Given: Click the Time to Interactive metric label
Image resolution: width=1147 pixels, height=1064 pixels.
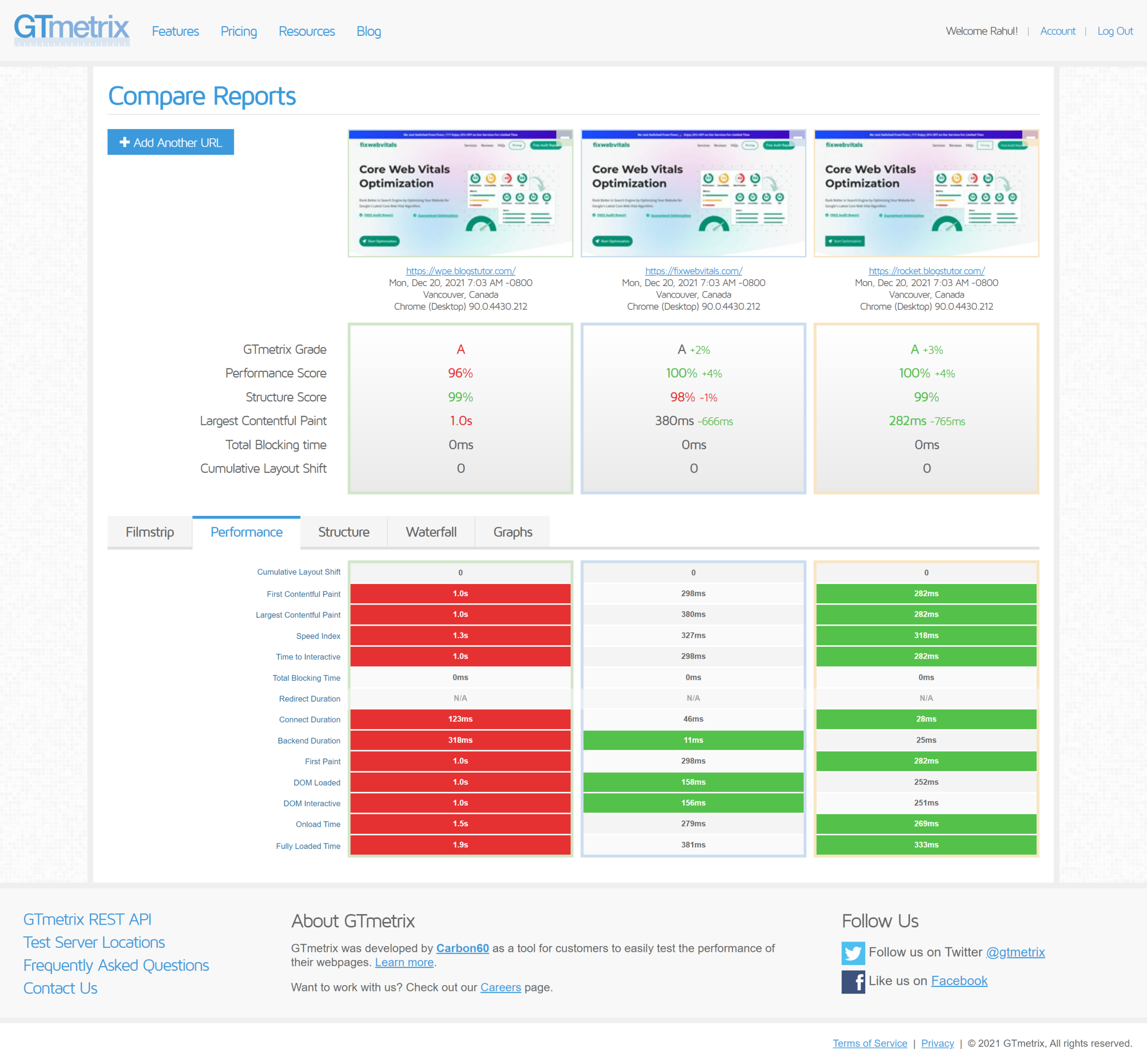Looking at the screenshot, I should (x=308, y=657).
